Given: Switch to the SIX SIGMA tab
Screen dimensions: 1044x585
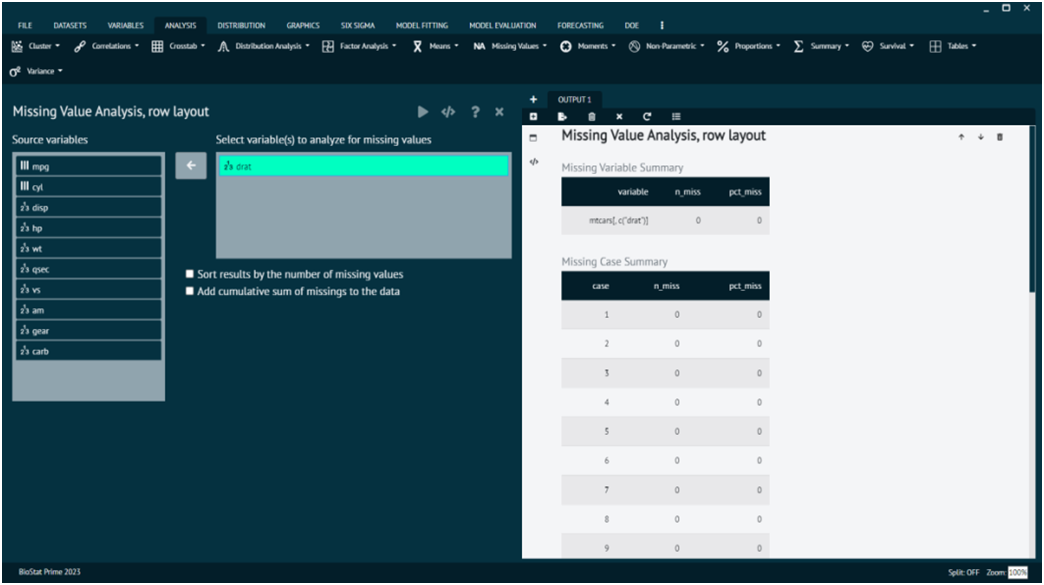Looking at the screenshot, I should (x=358, y=25).
